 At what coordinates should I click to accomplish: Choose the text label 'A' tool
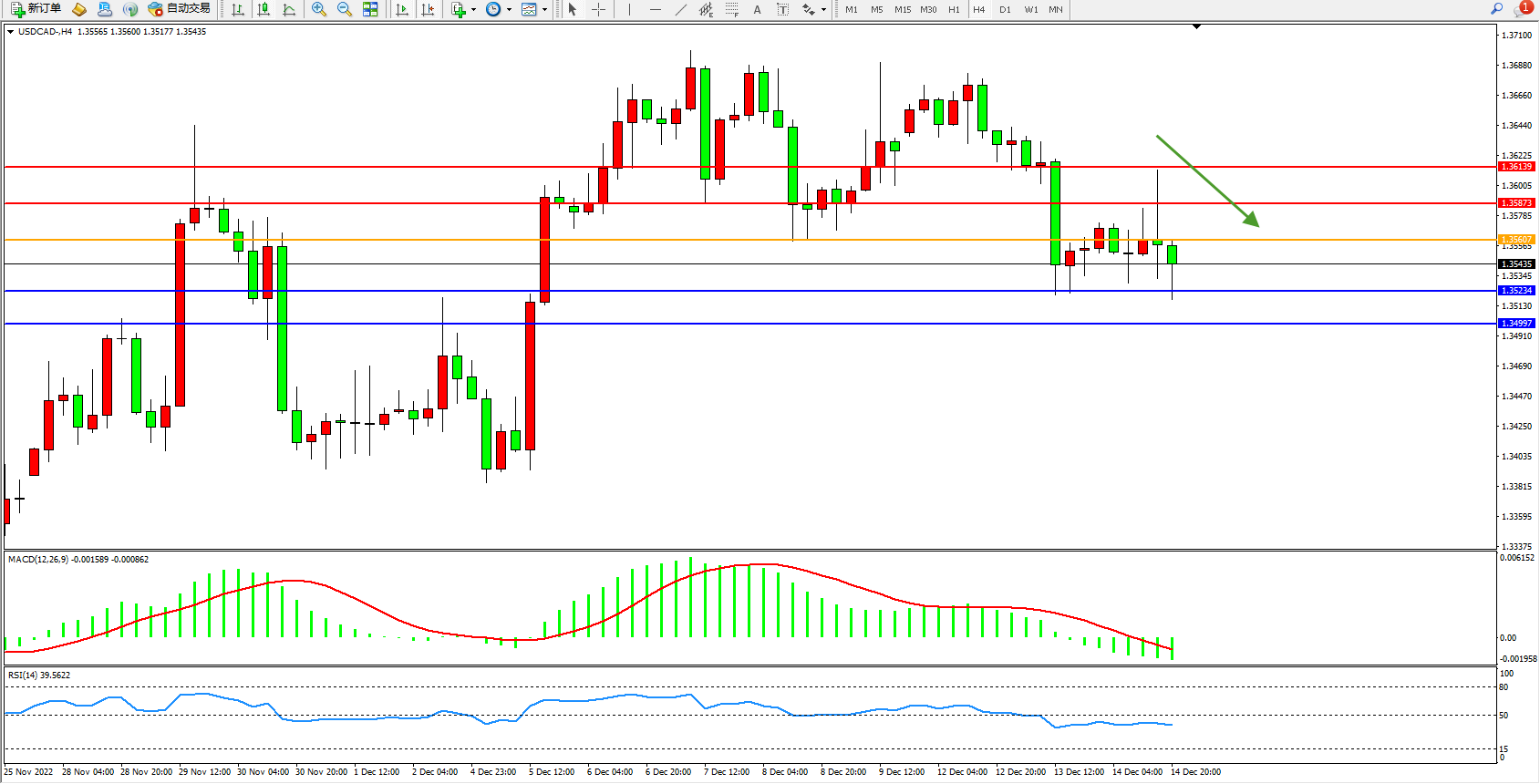tap(757, 9)
